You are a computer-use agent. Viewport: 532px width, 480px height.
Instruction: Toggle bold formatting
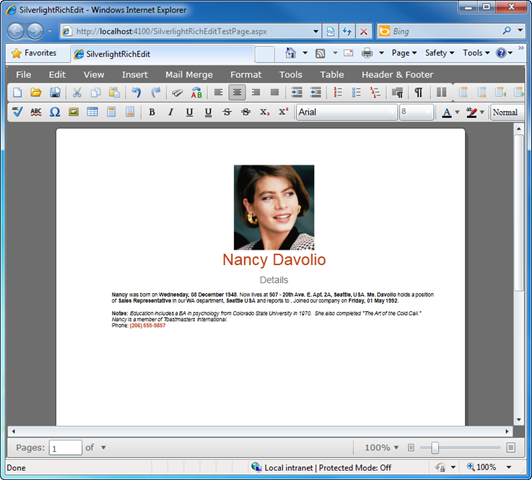pyautogui.click(x=152, y=112)
